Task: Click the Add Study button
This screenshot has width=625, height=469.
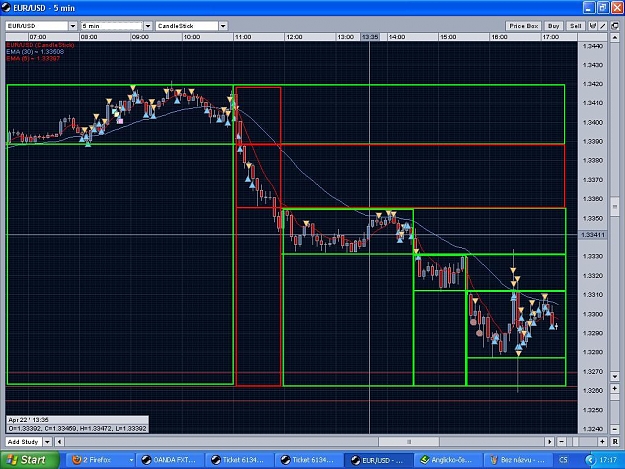Action: (24, 442)
